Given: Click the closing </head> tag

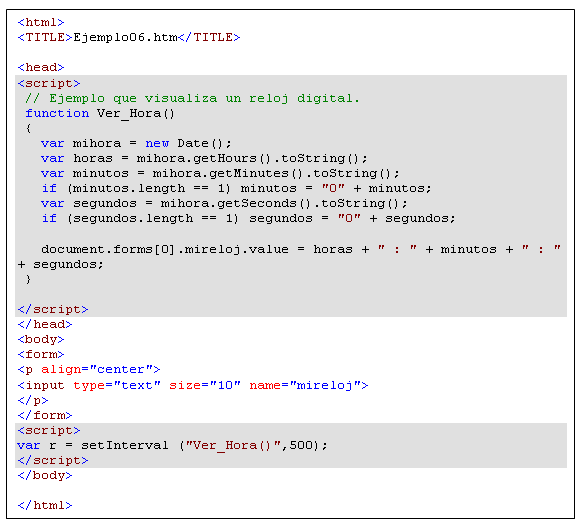Looking at the screenshot, I should click(45, 324).
